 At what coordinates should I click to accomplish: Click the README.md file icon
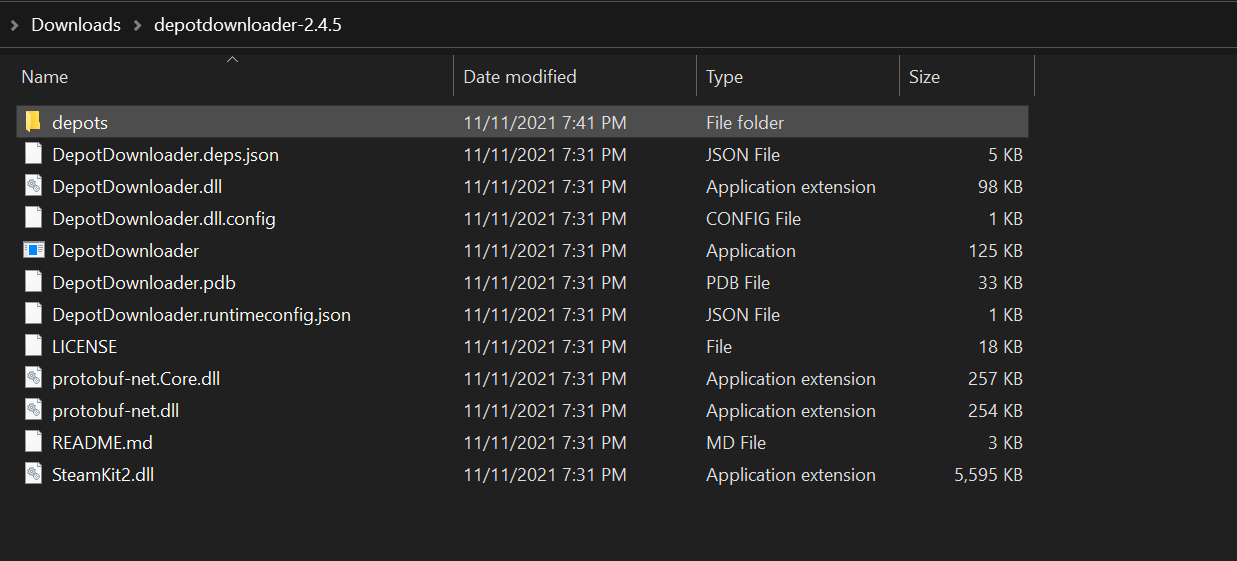pyautogui.click(x=33, y=442)
